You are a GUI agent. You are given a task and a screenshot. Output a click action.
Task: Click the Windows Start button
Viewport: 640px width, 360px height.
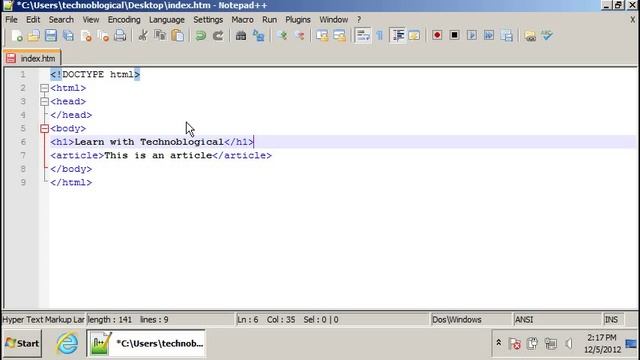click(22, 343)
